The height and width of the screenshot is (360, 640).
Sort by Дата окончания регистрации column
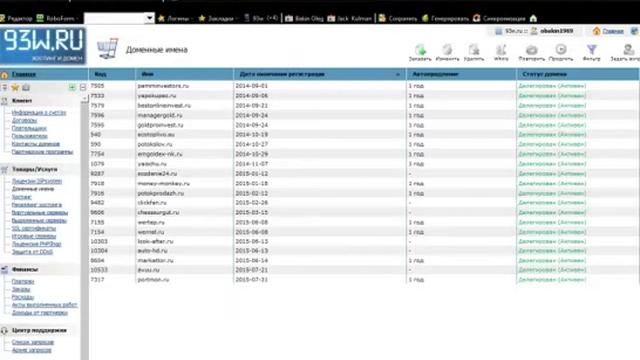click(x=320, y=74)
